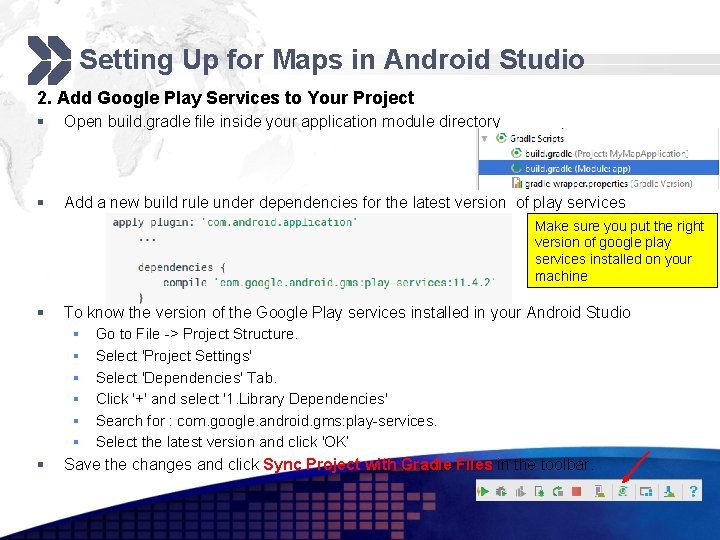Viewport: 720px width, 540px height.
Task: Click Attach Debugger to Android Process icon
Action: [x=539, y=491]
